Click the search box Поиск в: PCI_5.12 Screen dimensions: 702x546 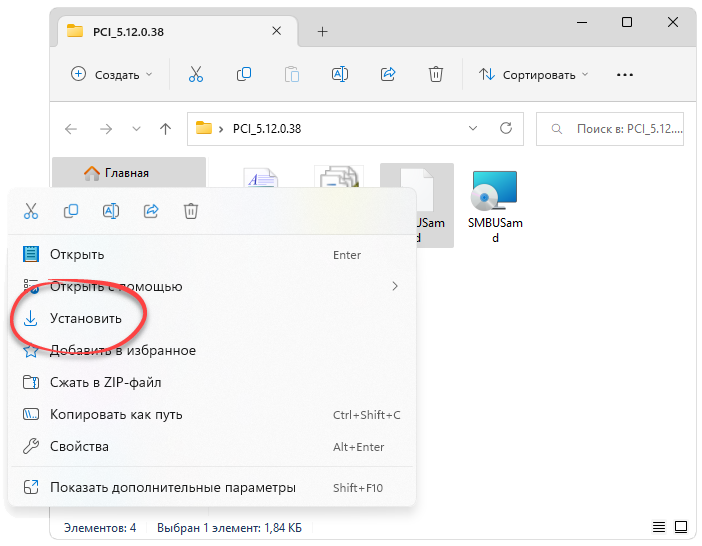tap(610, 129)
